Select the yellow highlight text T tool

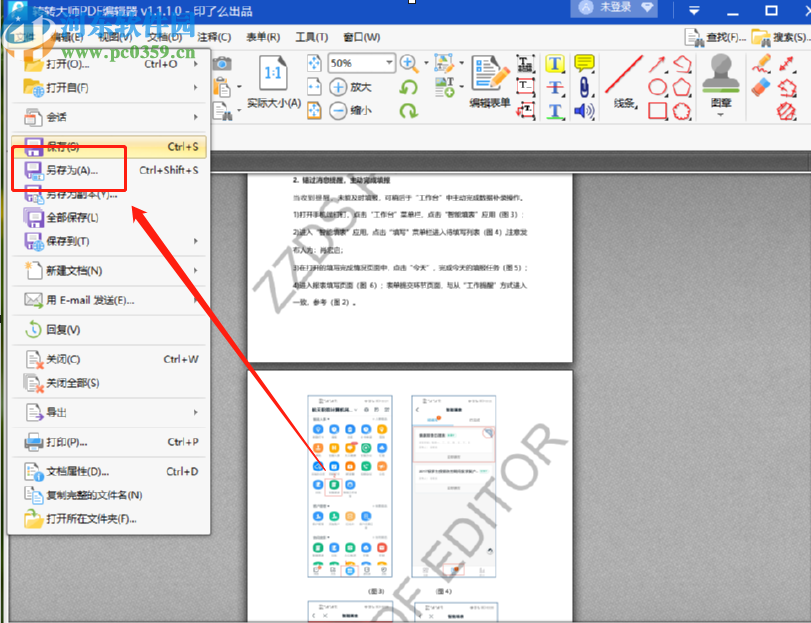[x=555, y=63]
